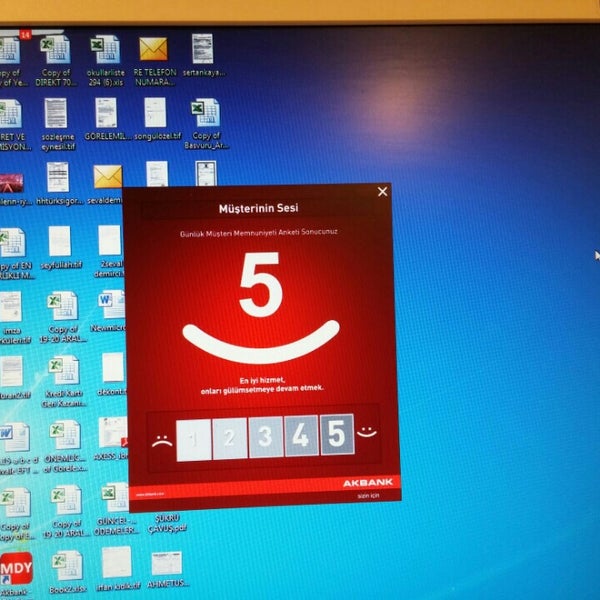
Task: Open the ONEMLI Excel file icon
Action: click(65, 446)
